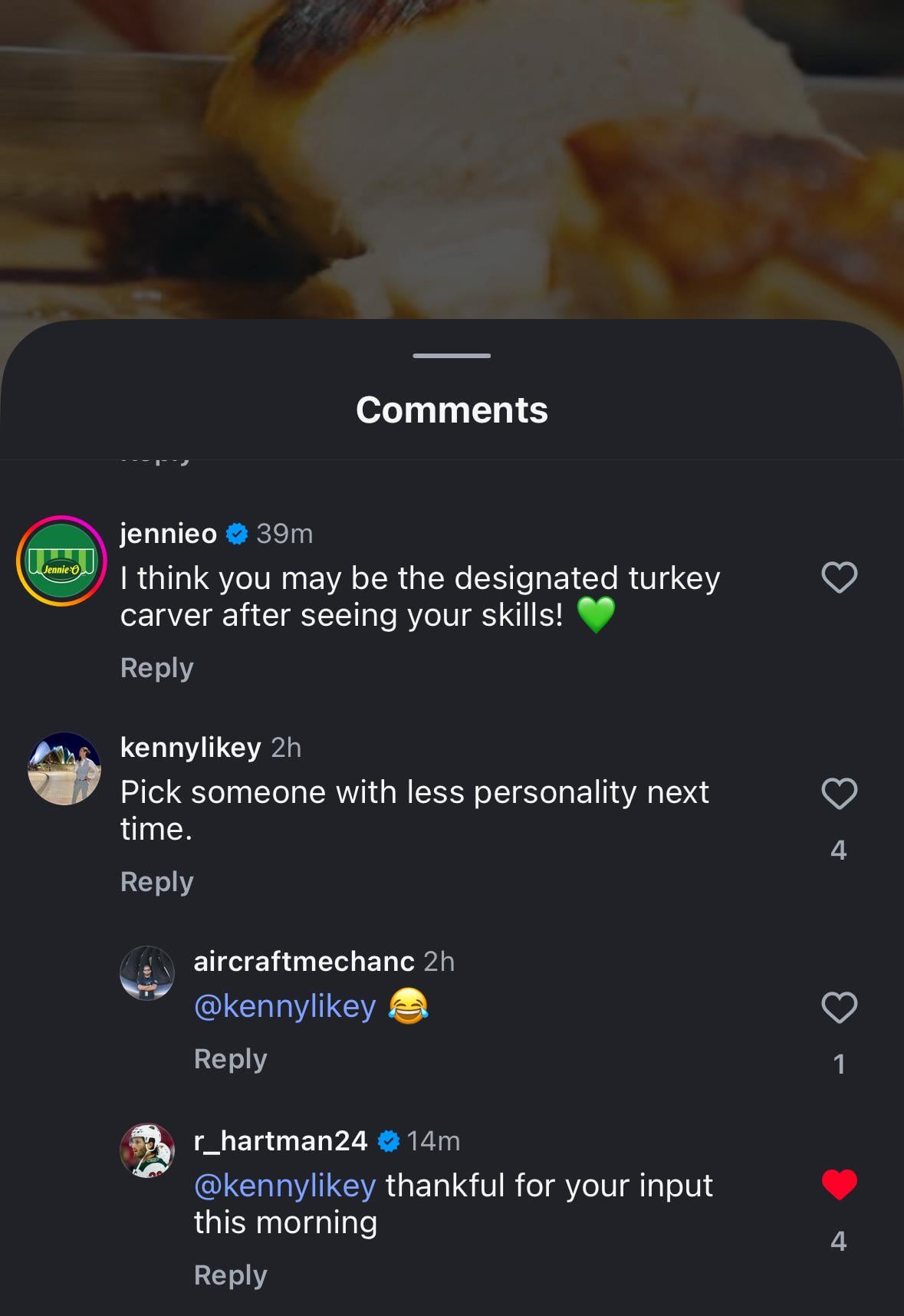
Task: Tap the blurred video above comments
Action: (x=452, y=153)
